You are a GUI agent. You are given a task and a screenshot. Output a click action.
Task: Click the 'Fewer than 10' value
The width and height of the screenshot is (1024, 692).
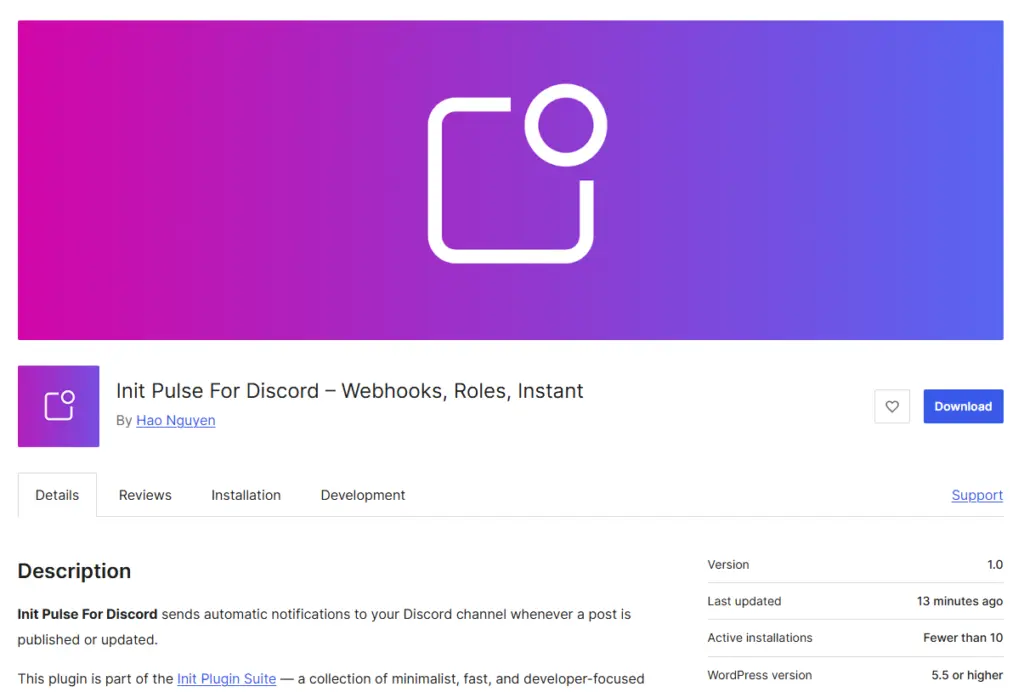(x=963, y=638)
